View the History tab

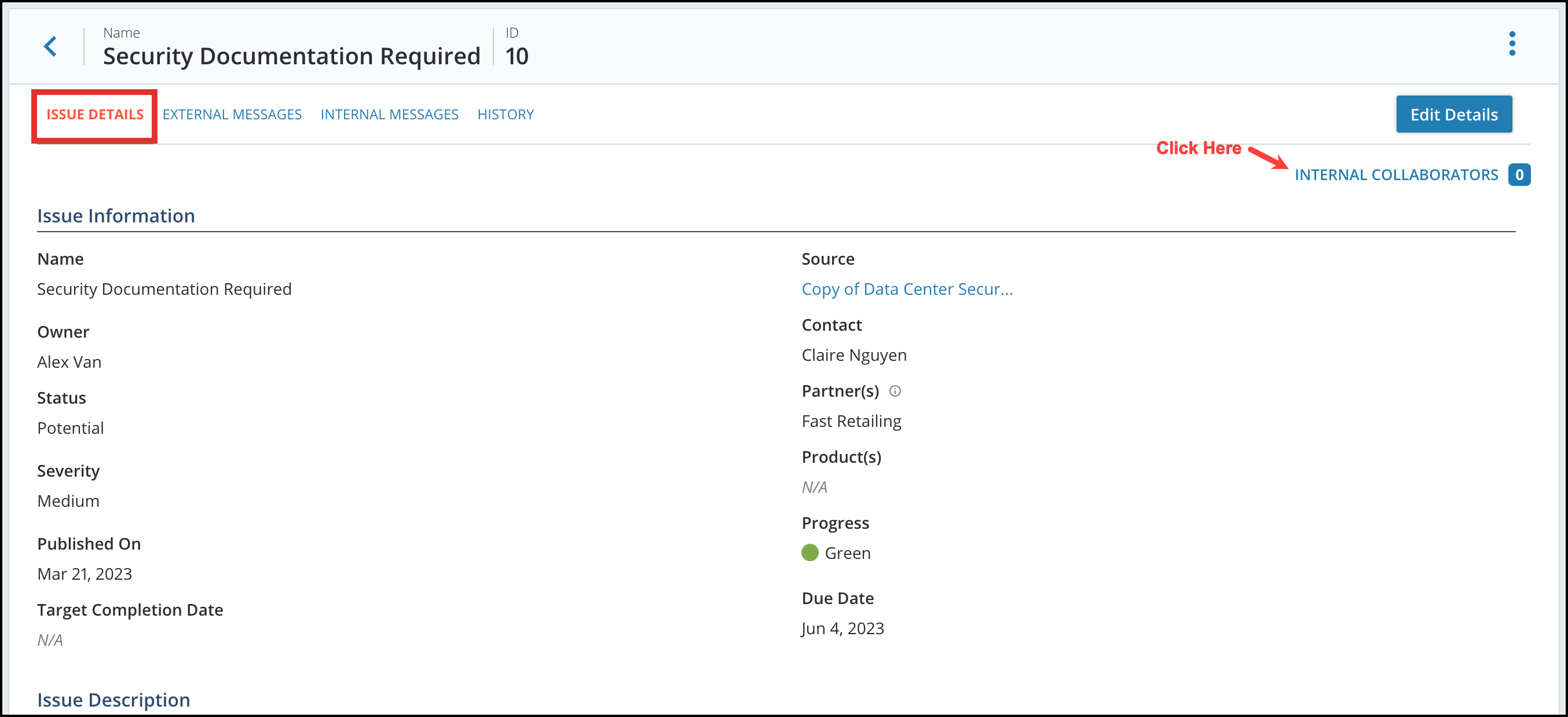pos(505,115)
